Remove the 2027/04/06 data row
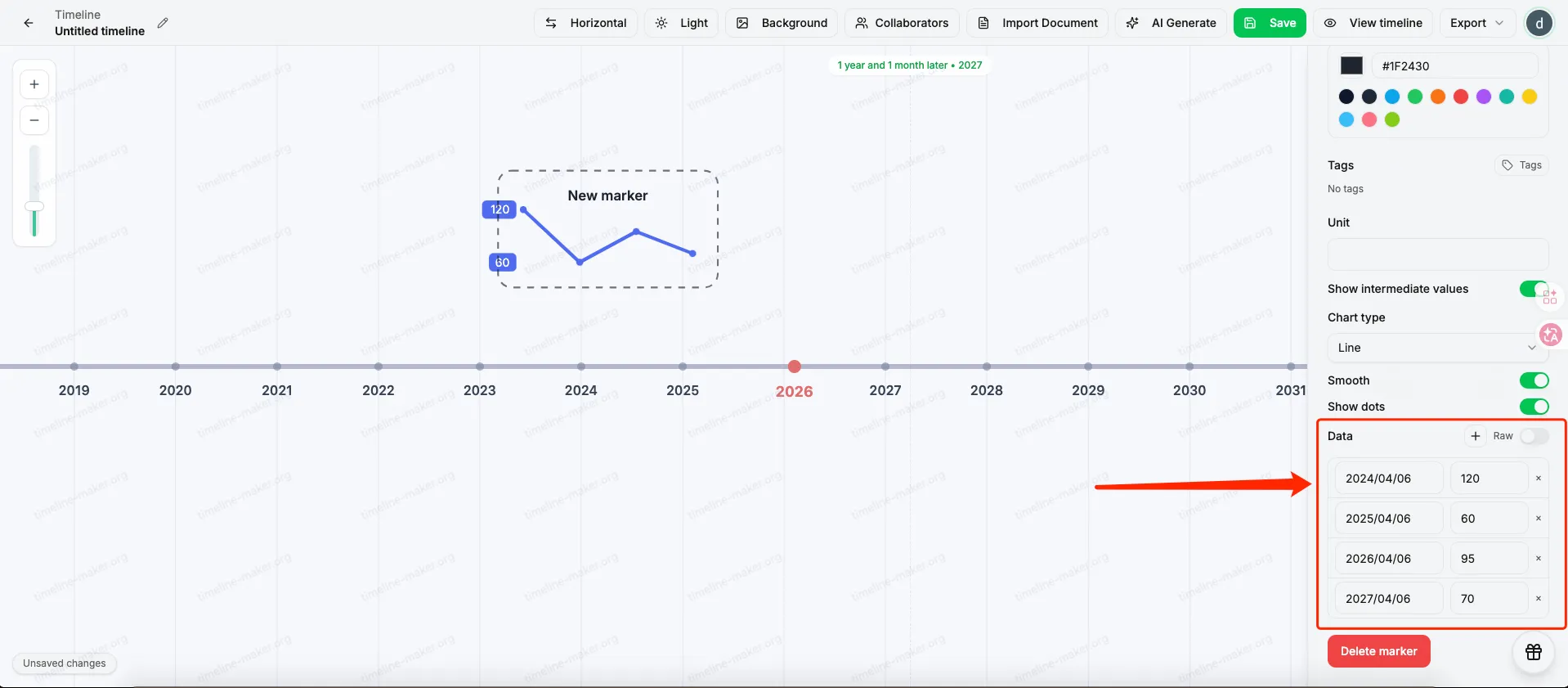The image size is (1568, 688). (1538, 599)
